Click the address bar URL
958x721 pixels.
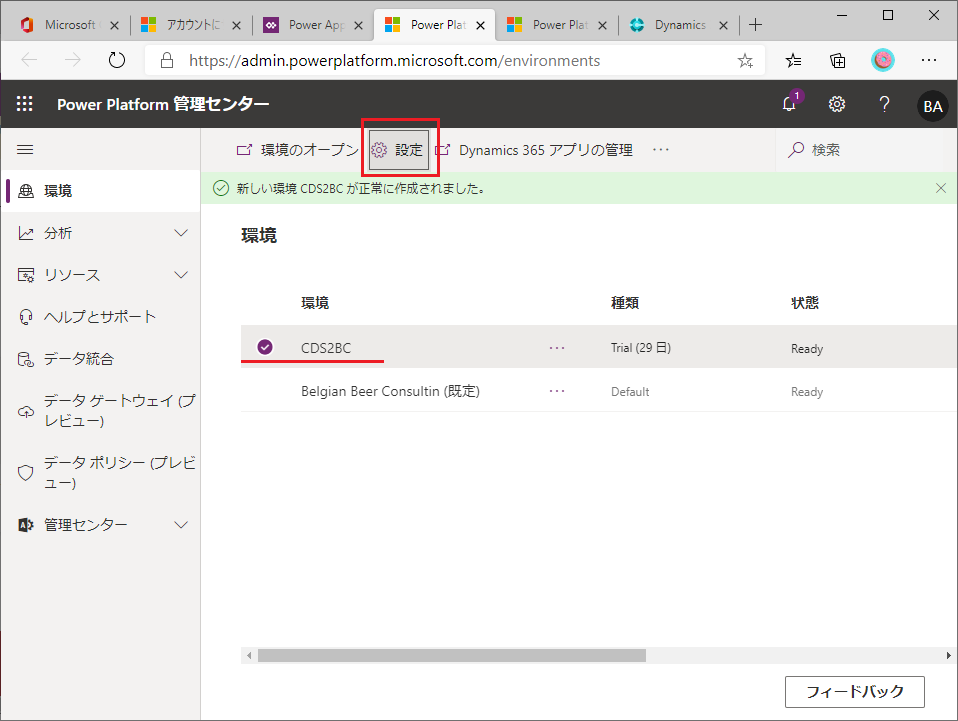point(395,60)
